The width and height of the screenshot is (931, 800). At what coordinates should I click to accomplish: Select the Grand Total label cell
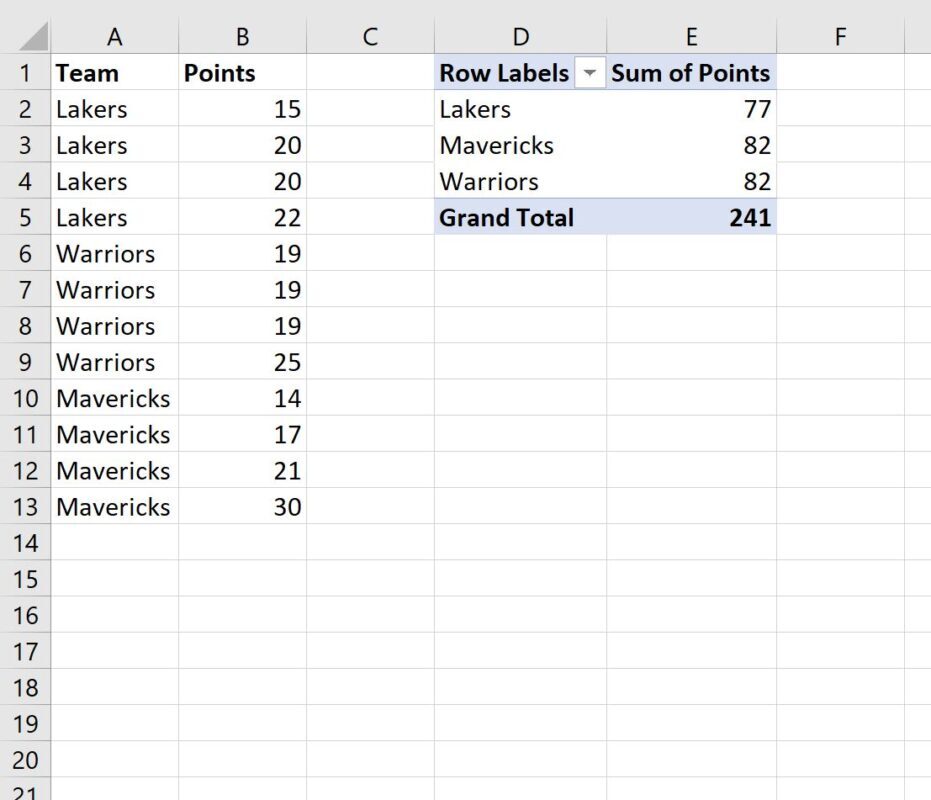tap(521, 217)
